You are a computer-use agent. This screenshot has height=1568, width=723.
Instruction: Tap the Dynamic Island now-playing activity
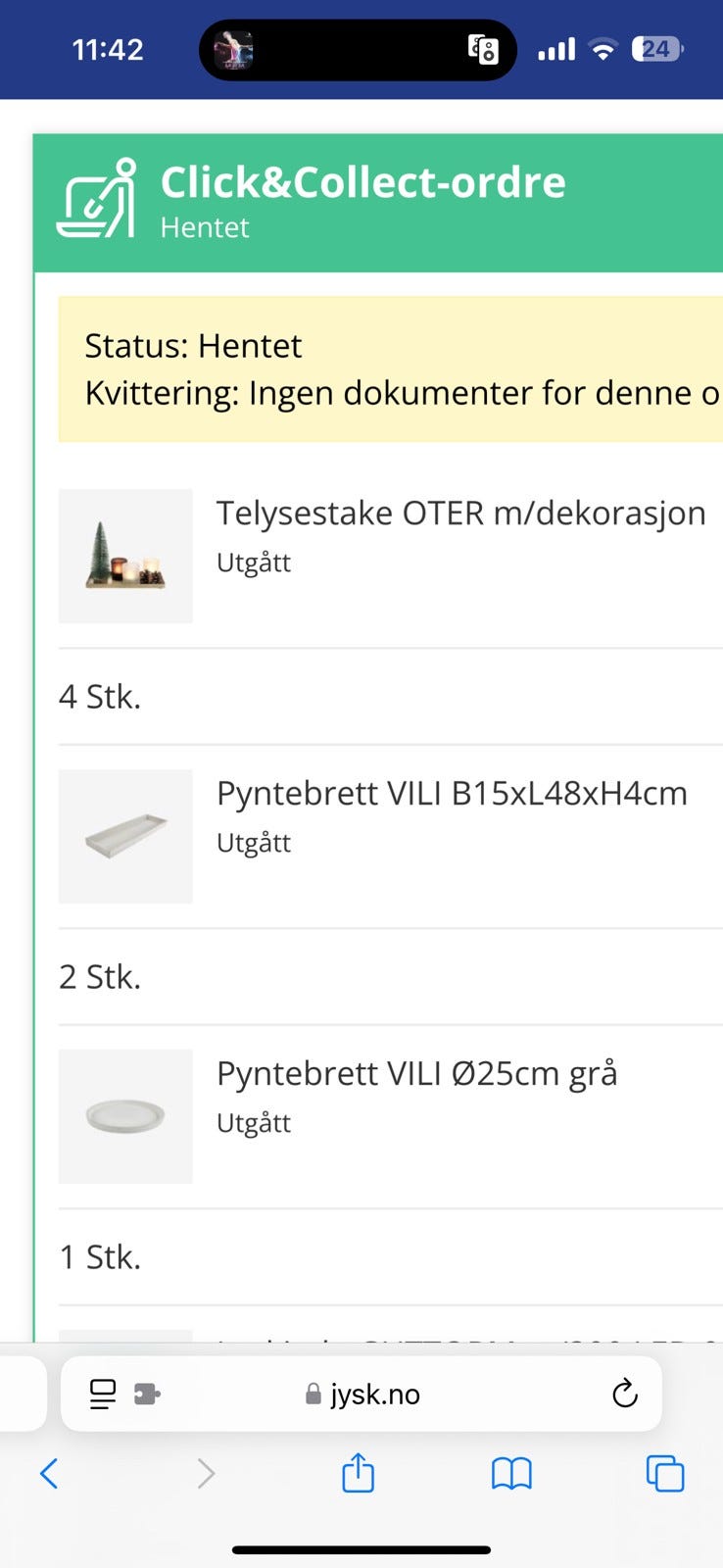coord(358,50)
